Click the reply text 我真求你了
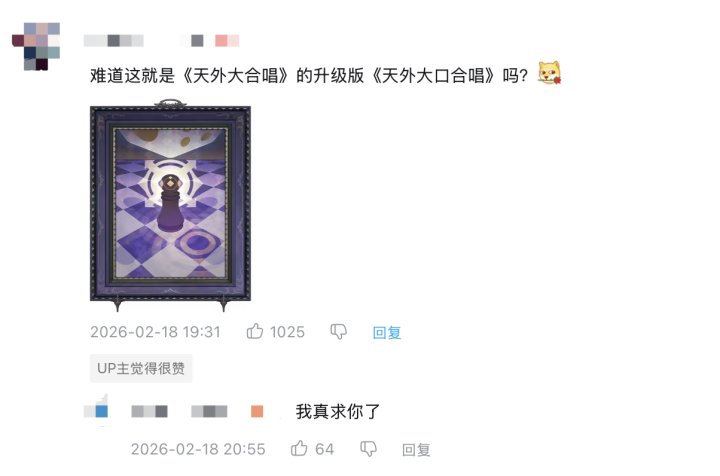Image resolution: width=720 pixels, height=476 pixels. pos(338,411)
